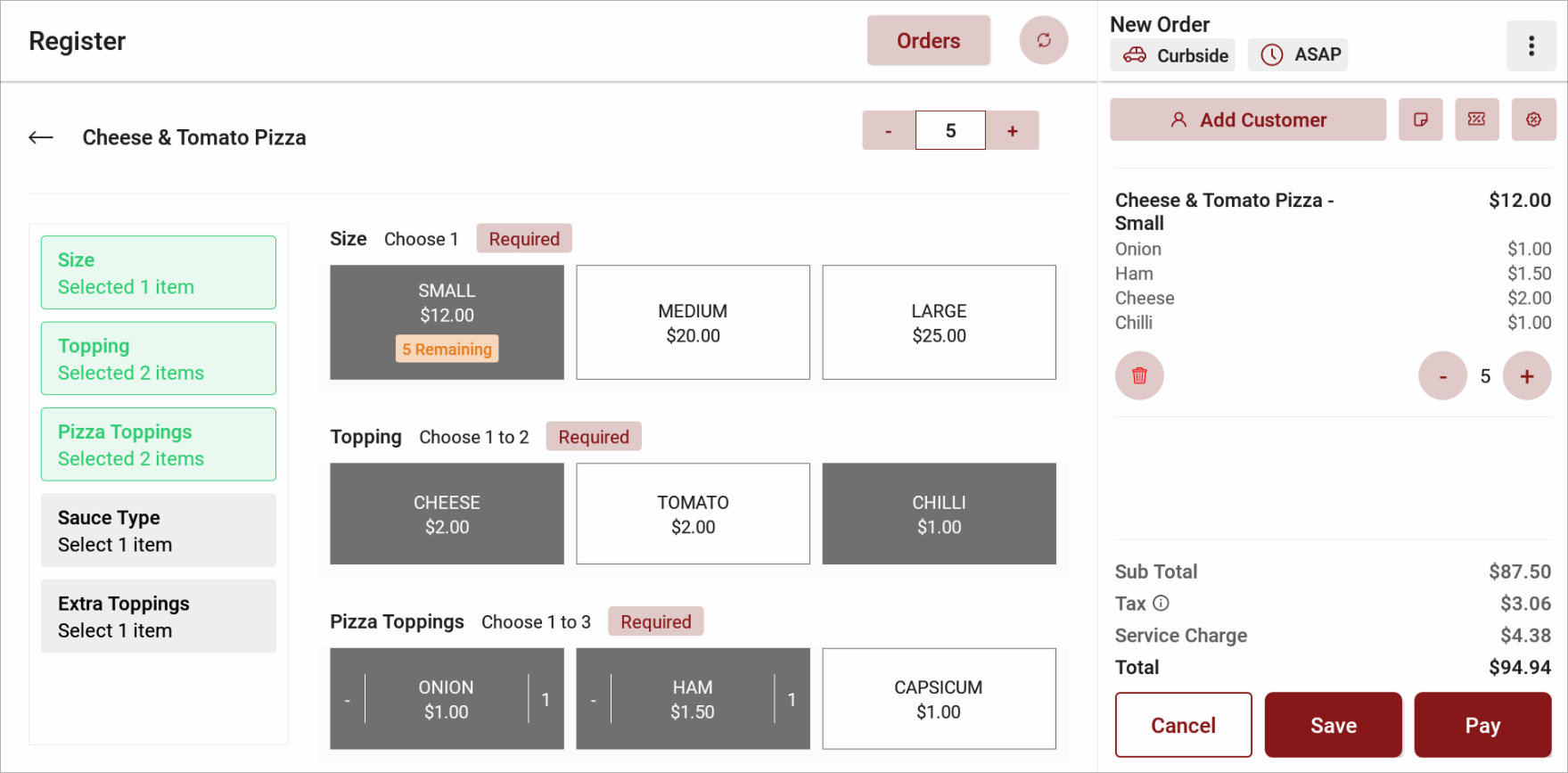Toggle the Capsicum pizza topping
Screen dimensions: 1568x773
pyautogui.click(x=939, y=699)
